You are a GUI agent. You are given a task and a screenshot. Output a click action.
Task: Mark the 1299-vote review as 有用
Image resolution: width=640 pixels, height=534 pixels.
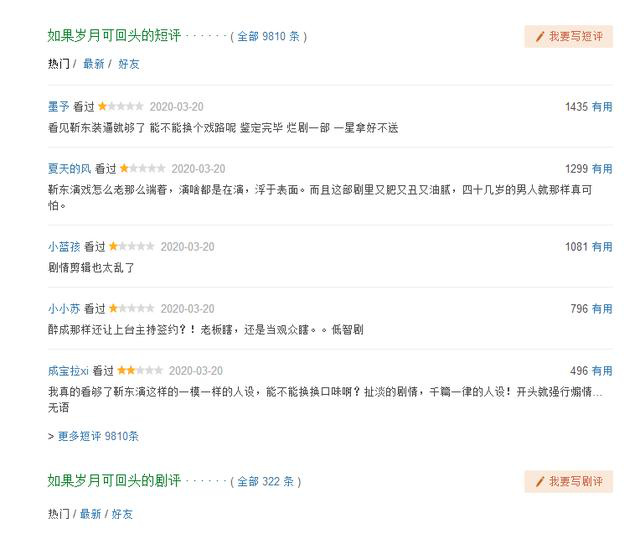(602, 169)
